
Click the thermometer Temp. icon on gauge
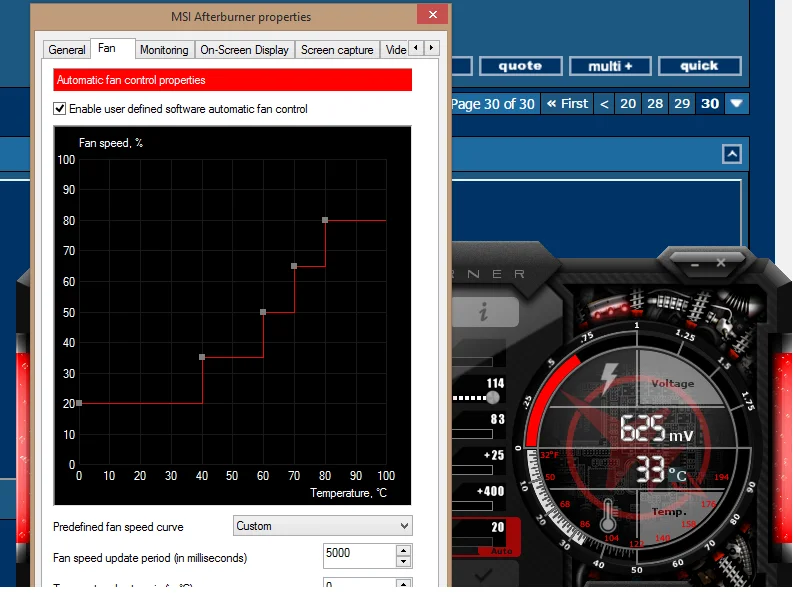pos(607,516)
